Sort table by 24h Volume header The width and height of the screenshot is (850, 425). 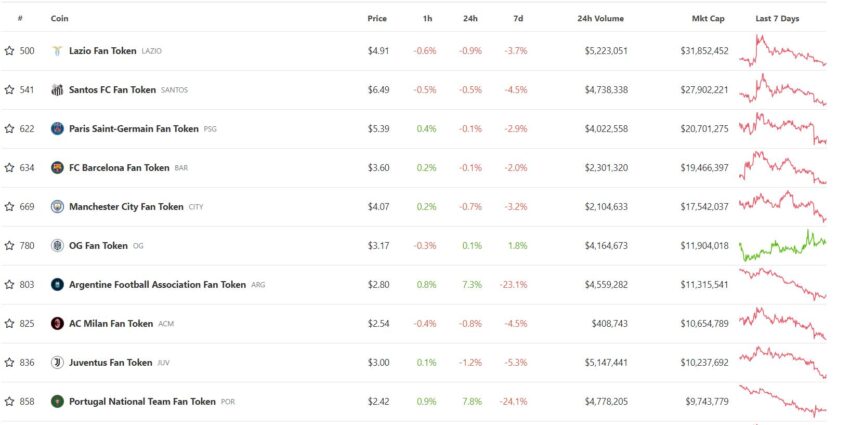tap(601, 18)
